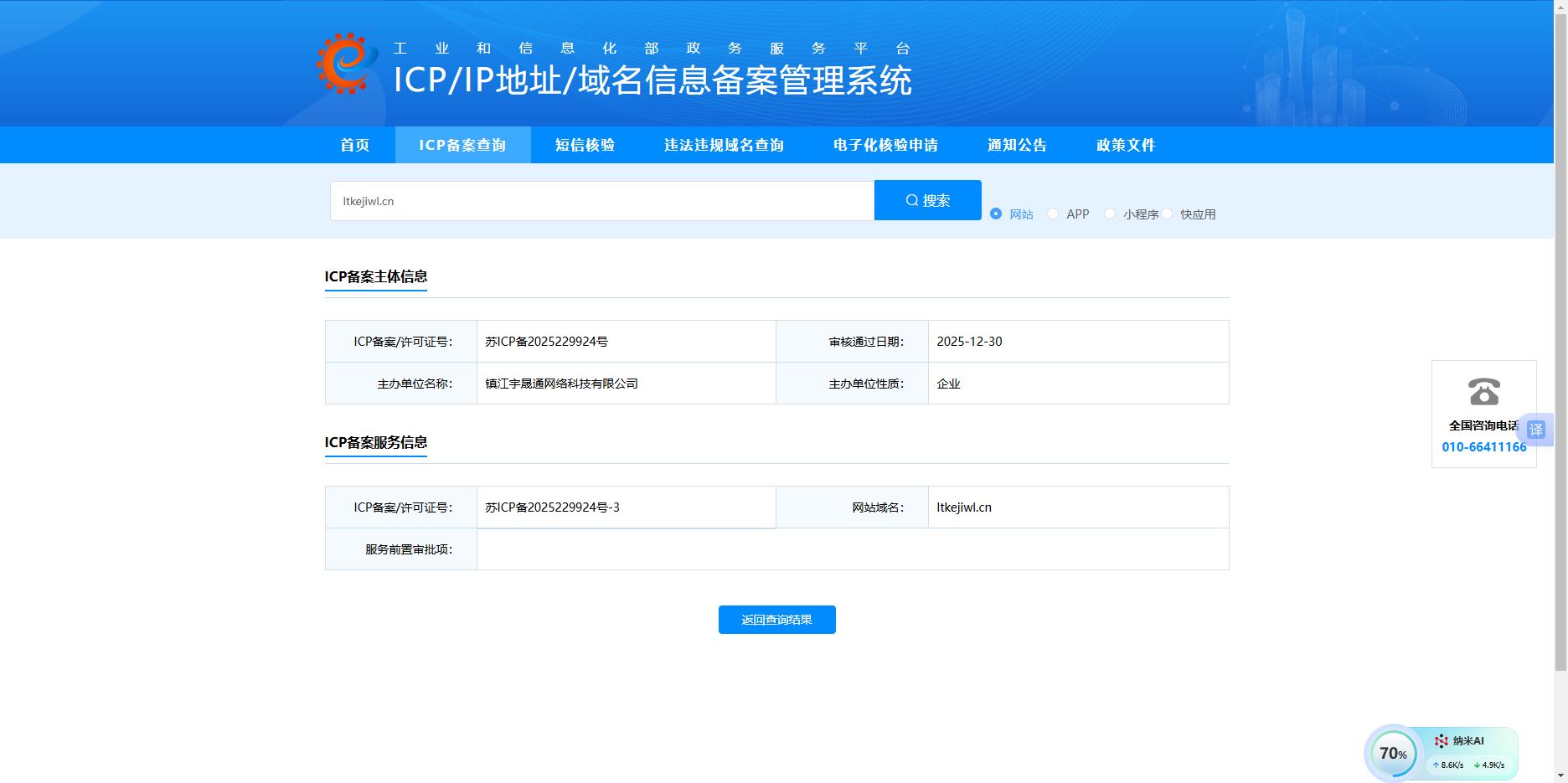Click the MIIT gear logo icon

coord(347,64)
